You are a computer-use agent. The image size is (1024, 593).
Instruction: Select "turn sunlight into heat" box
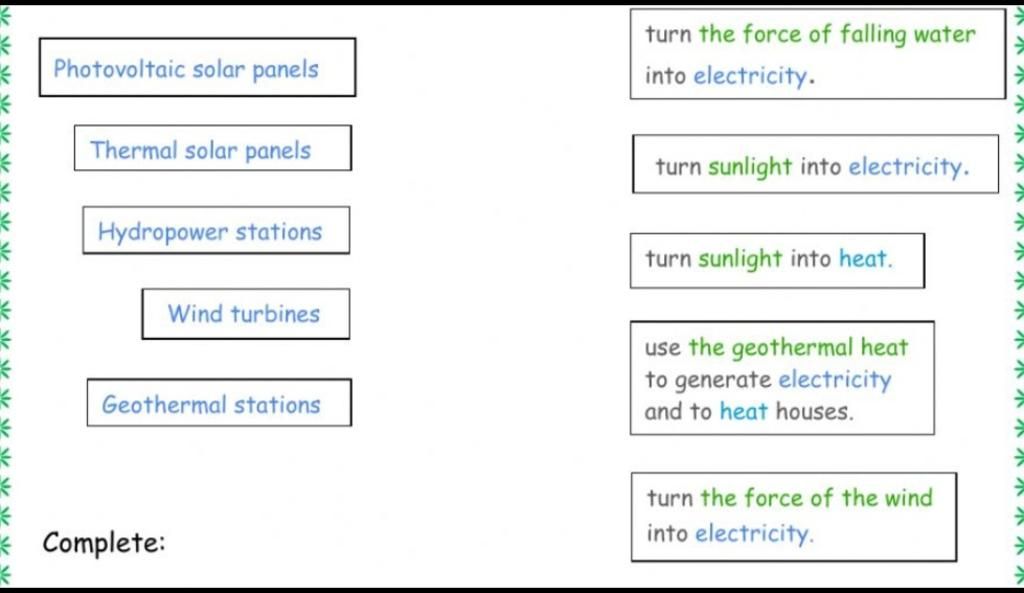(x=777, y=261)
